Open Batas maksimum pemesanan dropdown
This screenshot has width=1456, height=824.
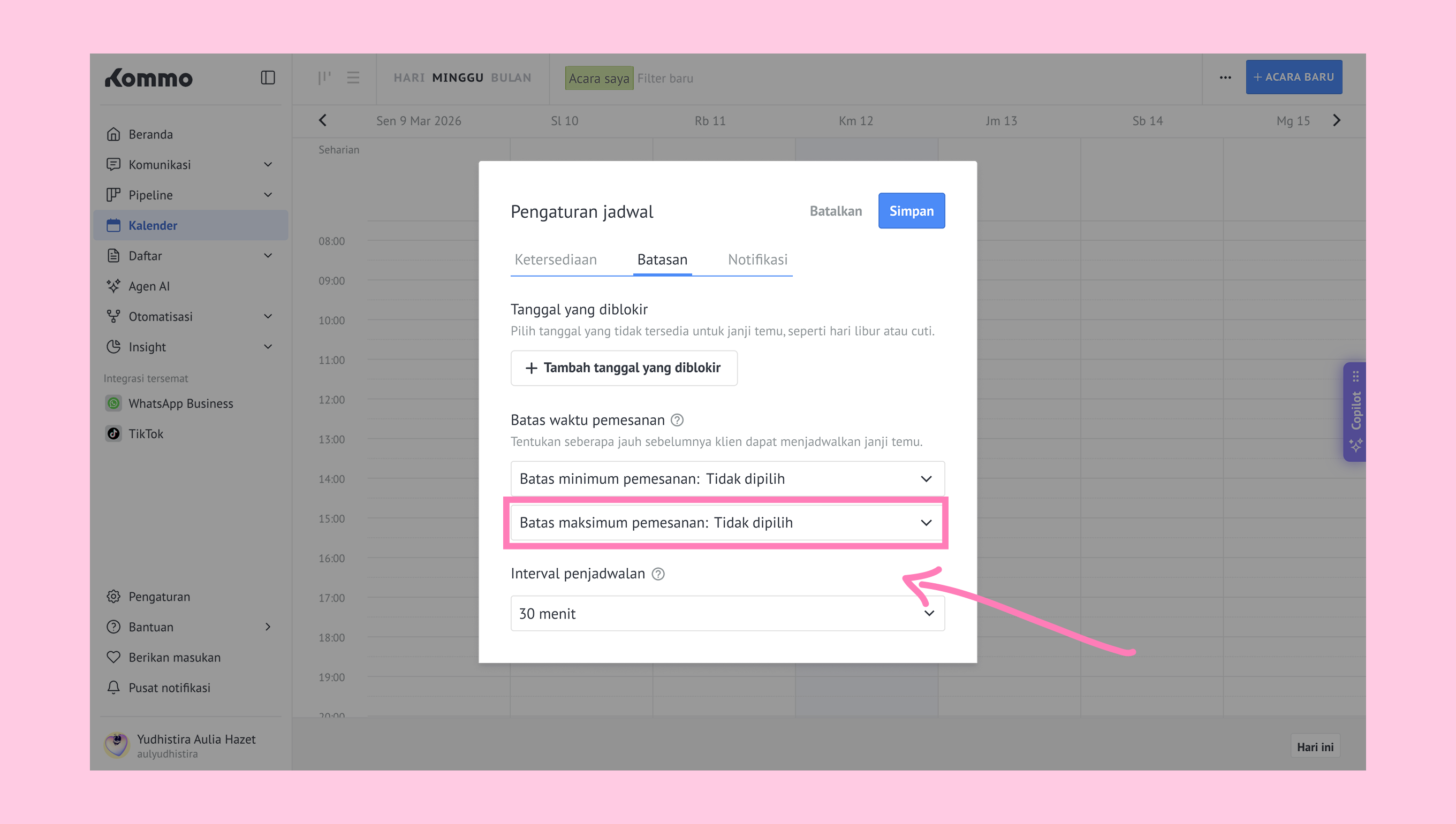click(x=727, y=522)
